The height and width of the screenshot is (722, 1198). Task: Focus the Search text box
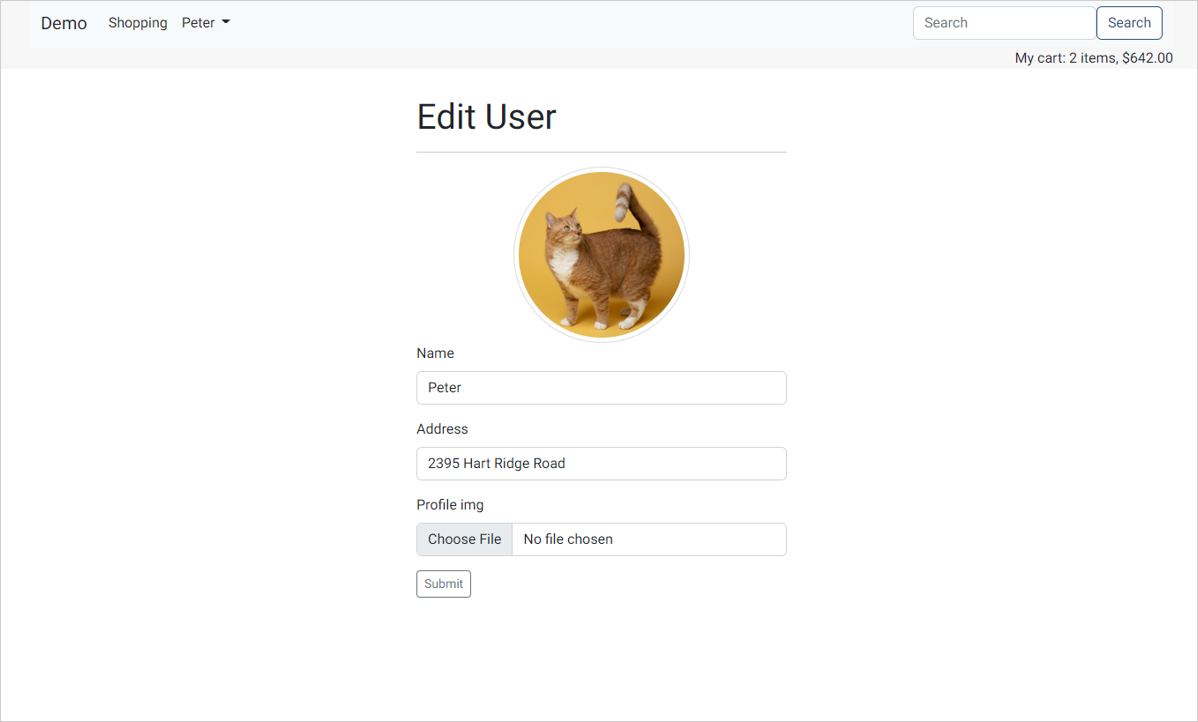[x=1004, y=23]
